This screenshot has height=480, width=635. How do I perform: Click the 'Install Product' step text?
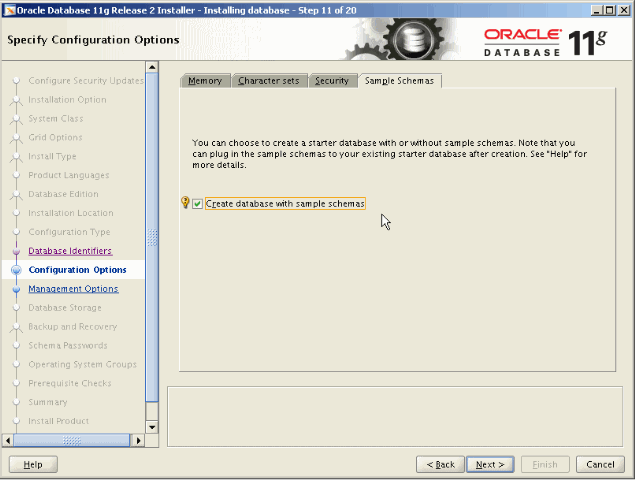pos(58,421)
